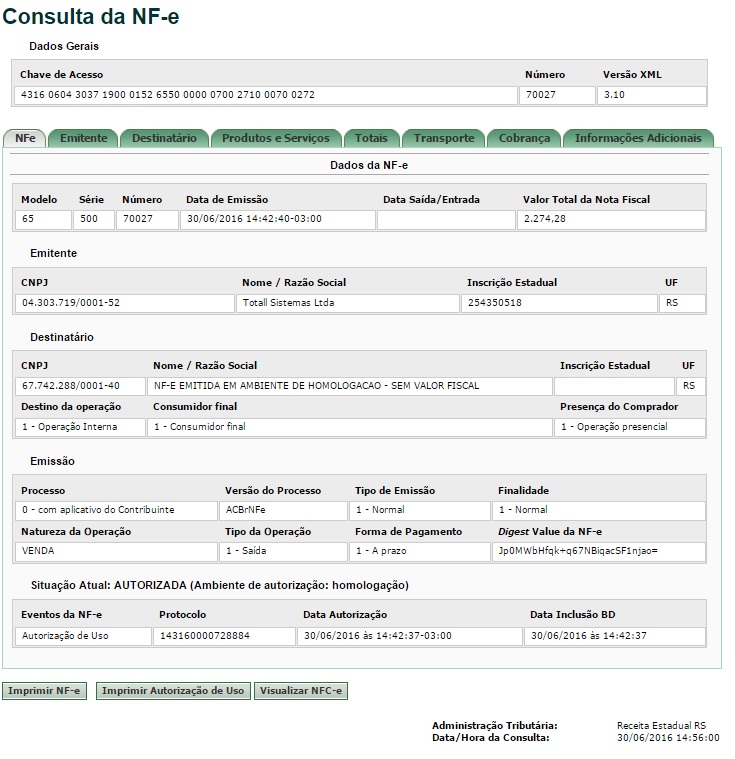Click the ACBrNFe process version field
This screenshot has height=759, width=735.
click(x=283, y=510)
